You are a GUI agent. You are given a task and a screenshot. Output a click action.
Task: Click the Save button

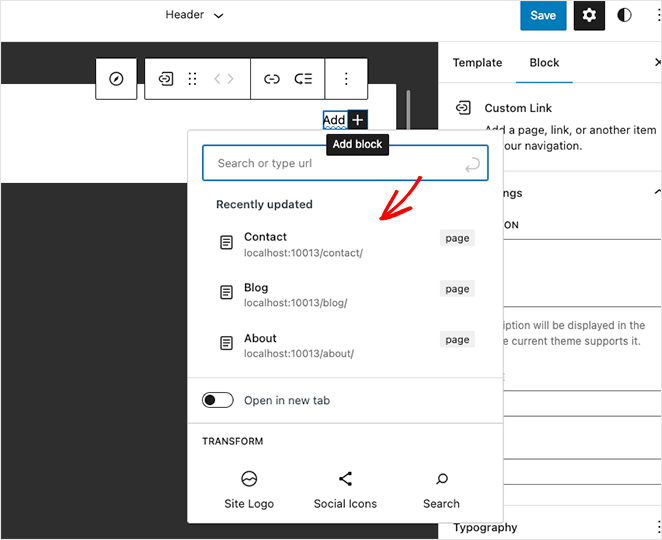[x=543, y=16]
